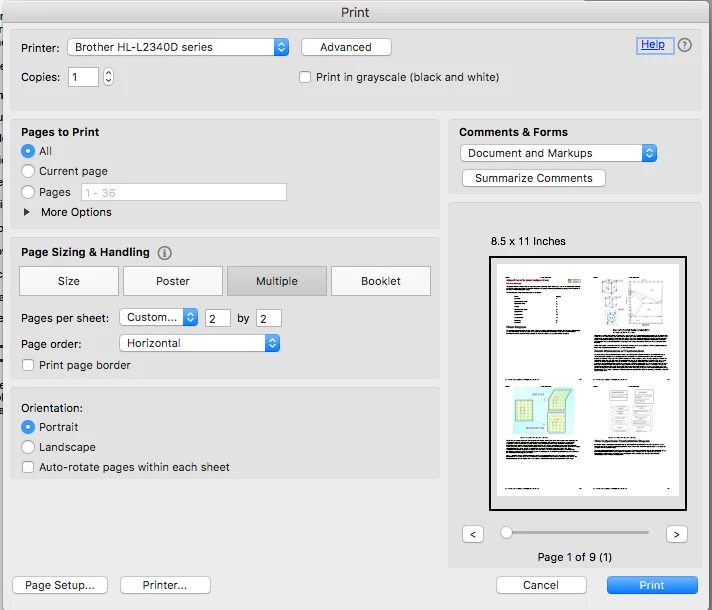Image resolution: width=712 pixels, height=610 pixels.
Task: Click Summarize Comments button
Action: [x=534, y=178]
